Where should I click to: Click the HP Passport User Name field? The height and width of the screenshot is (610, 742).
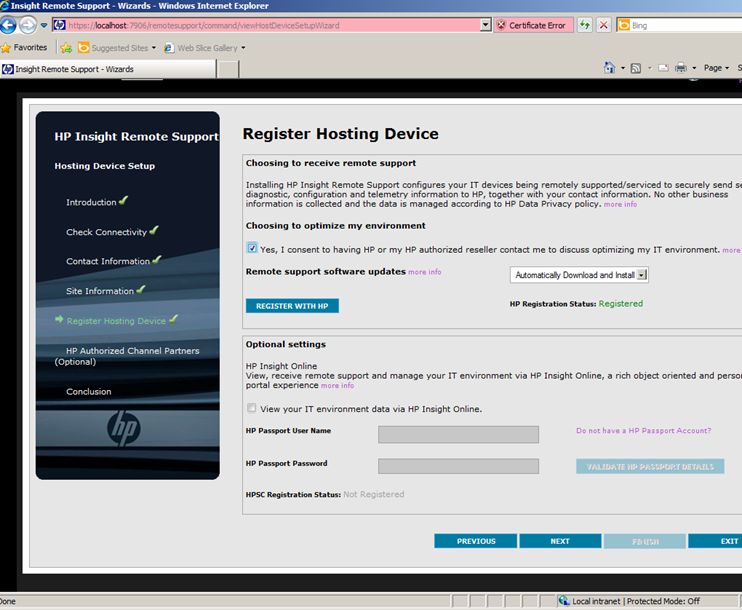(x=458, y=434)
